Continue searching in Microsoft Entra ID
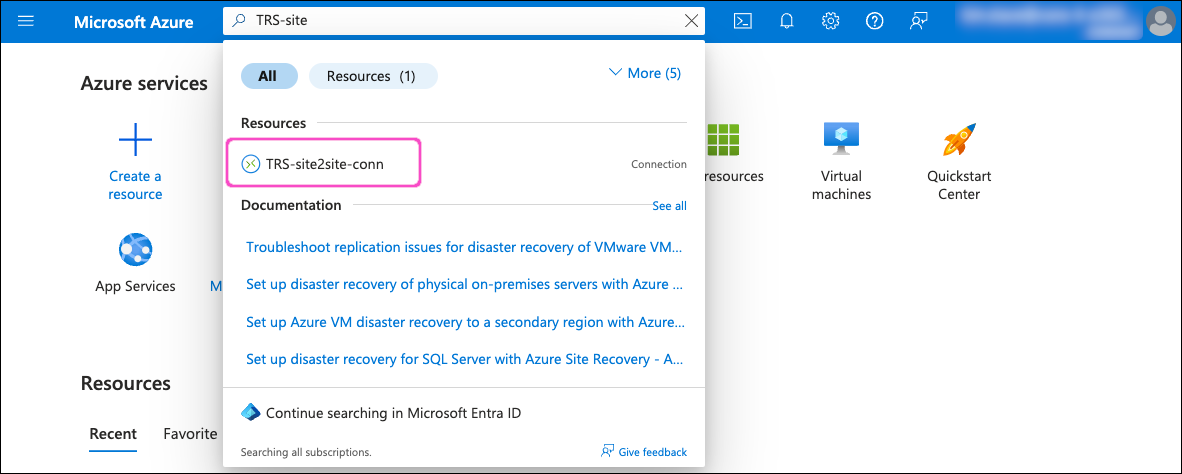Image resolution: width=1182 pixels, height=474 pixels. click(x=392, y=413)
